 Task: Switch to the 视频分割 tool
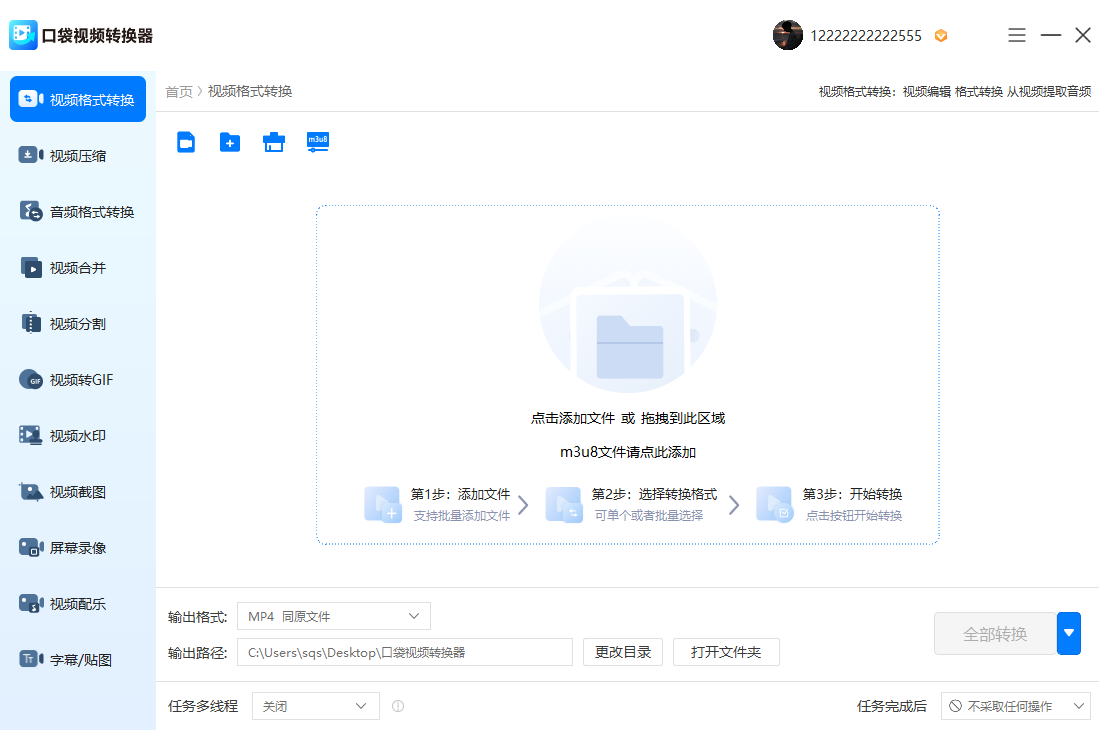click(x=77, y=323)
